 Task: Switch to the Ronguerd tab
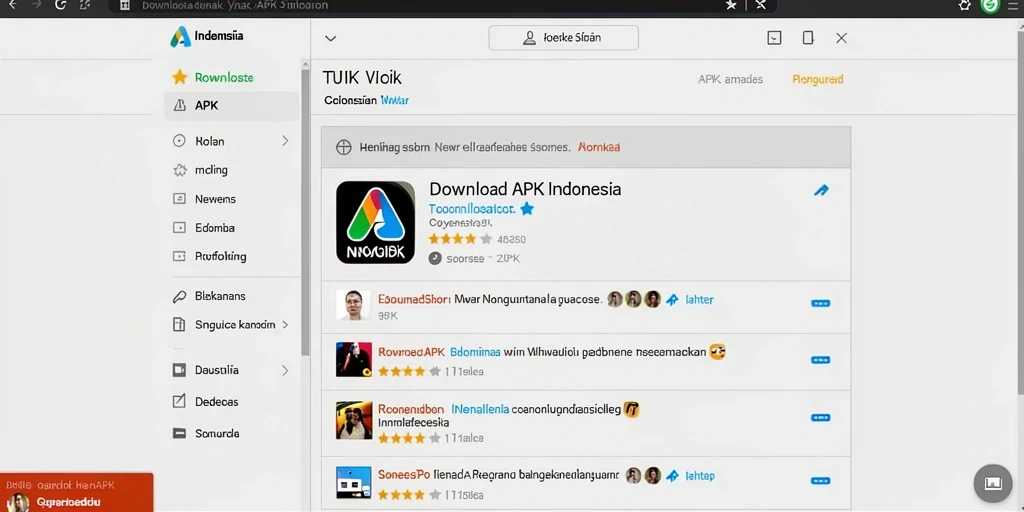point(818,80)
